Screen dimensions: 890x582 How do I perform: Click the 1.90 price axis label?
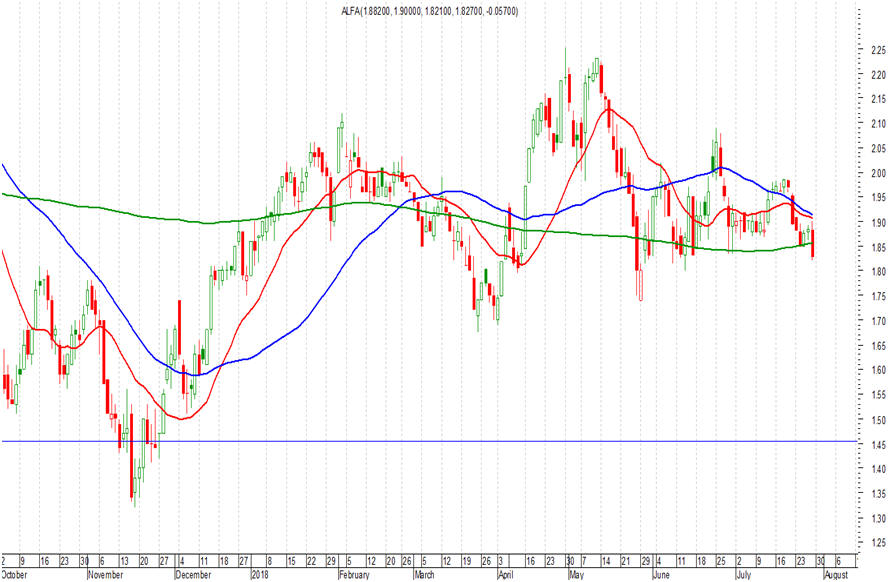[878, 223]
